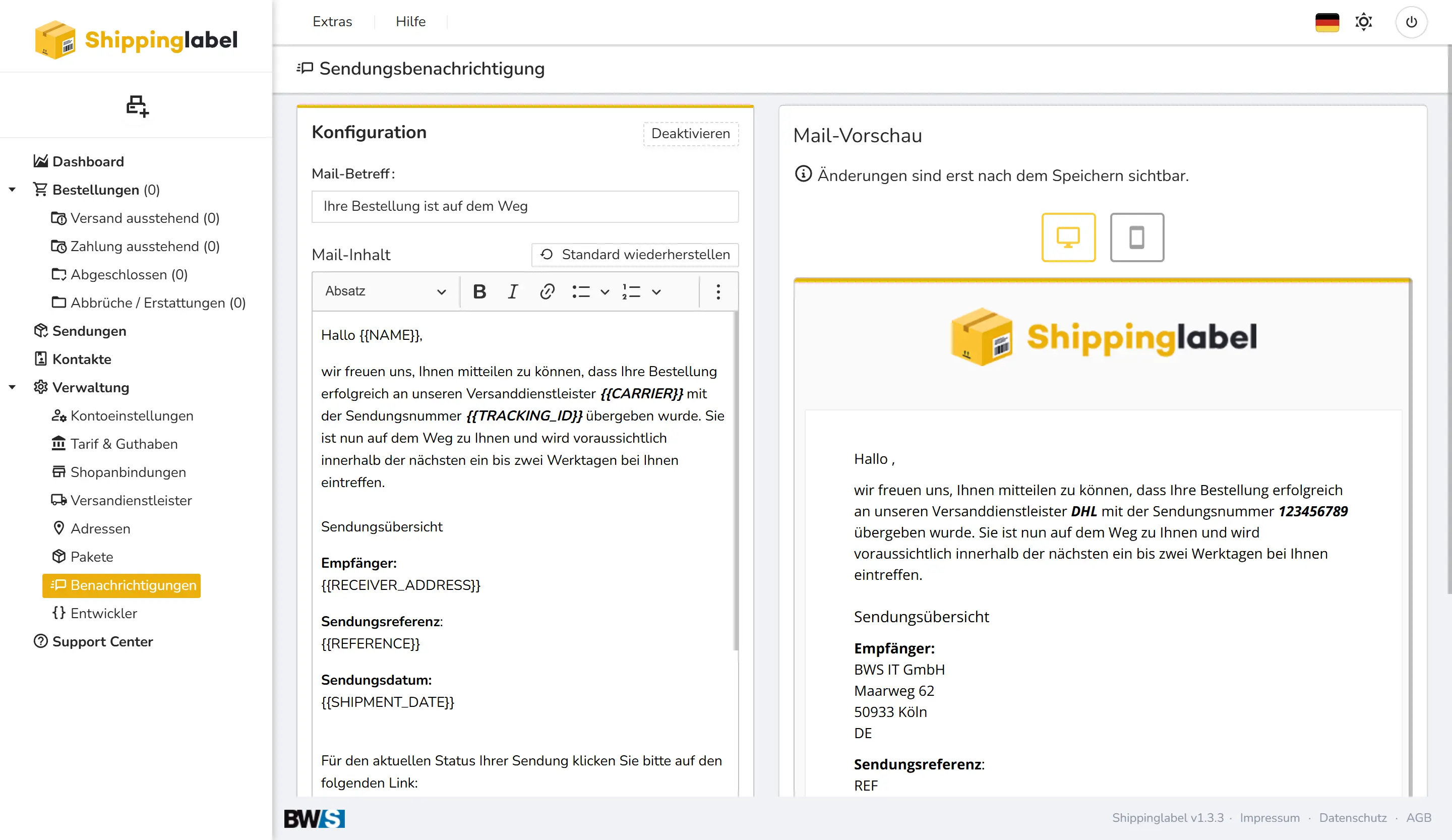The width and height of the screenshot is (1452, 840).
Task: Switch preview to mobile view
Action: tap(1137, 237)
